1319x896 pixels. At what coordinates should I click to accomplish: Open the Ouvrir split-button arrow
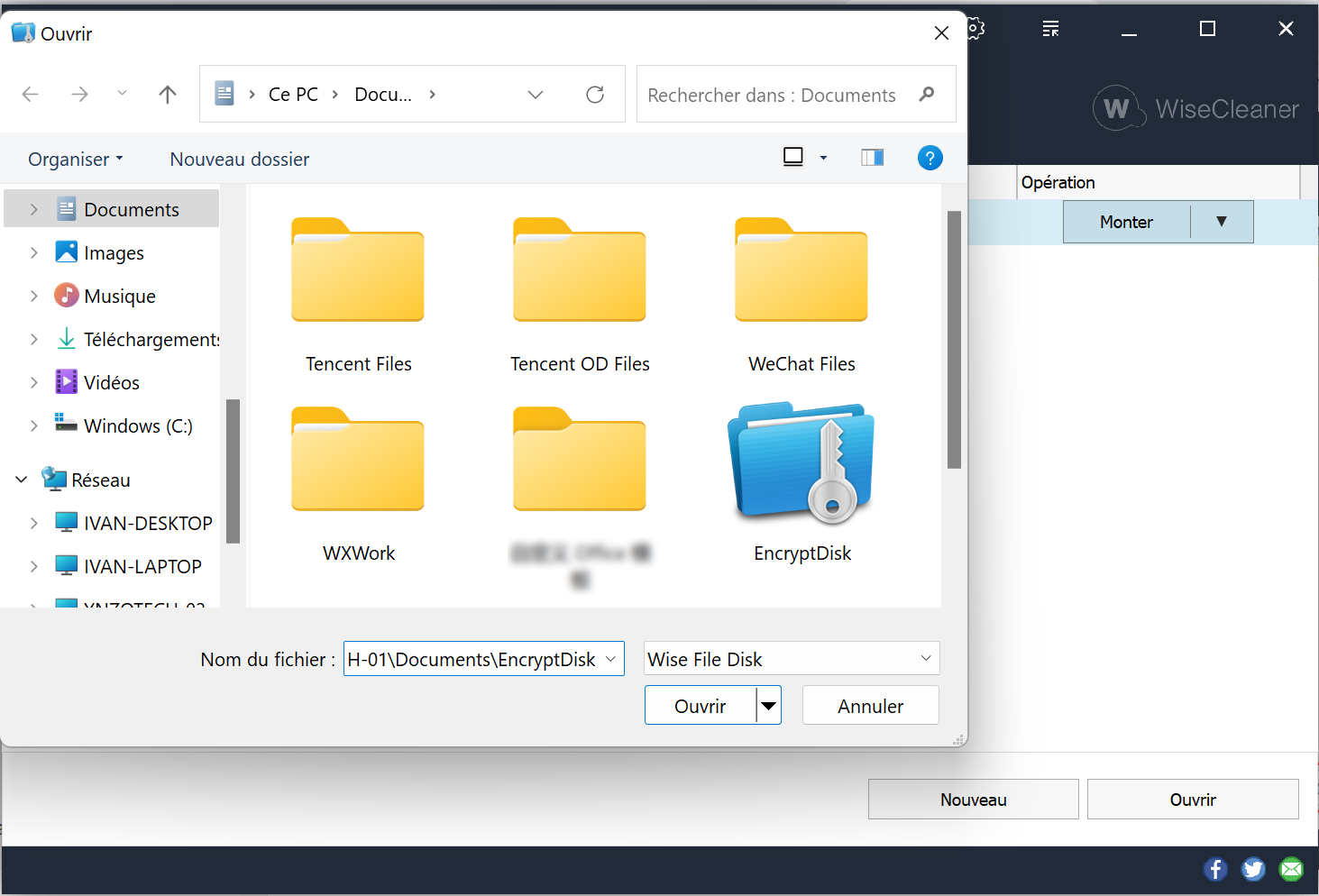pos(769,706)
